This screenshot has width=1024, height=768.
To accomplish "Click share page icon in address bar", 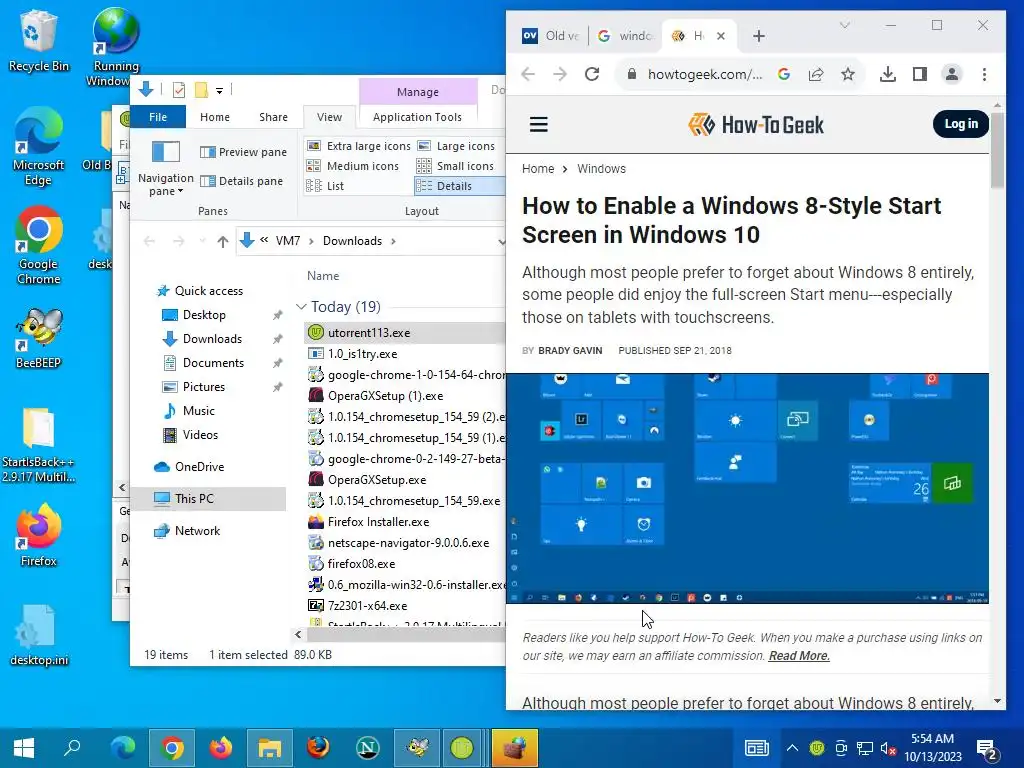I will (816, 74).
